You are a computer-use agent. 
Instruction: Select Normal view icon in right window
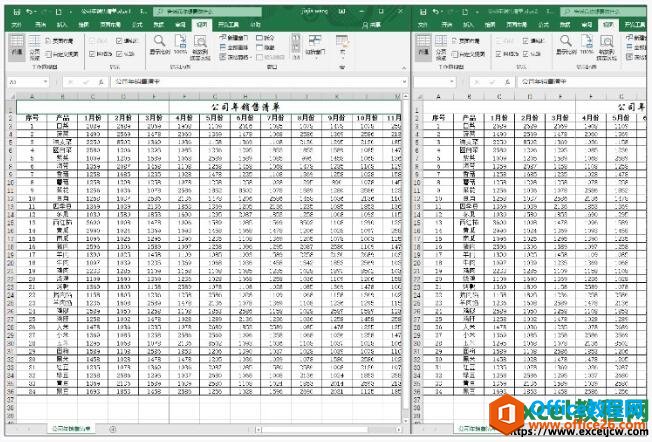423,47
